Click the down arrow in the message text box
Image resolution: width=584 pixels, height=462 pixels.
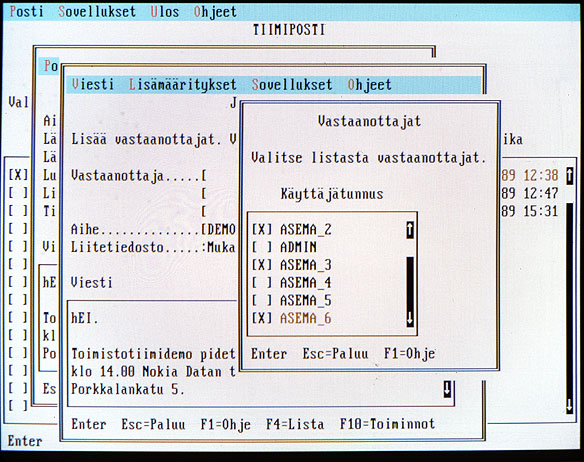pos(447,389)
